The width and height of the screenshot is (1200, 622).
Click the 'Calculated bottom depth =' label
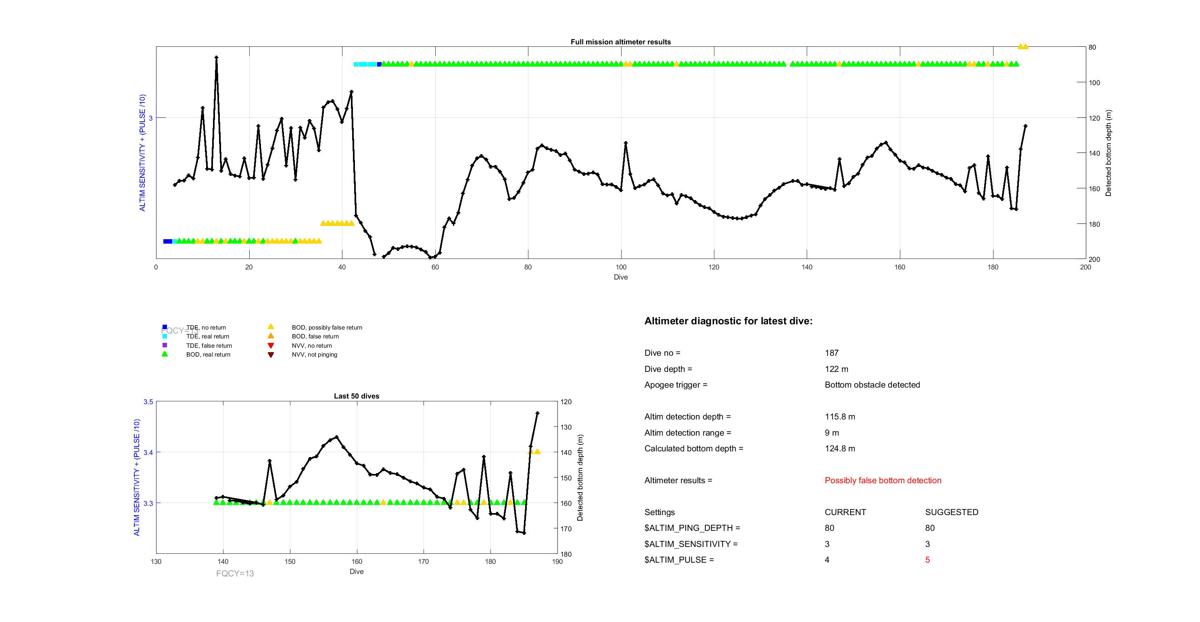[694, 449]
